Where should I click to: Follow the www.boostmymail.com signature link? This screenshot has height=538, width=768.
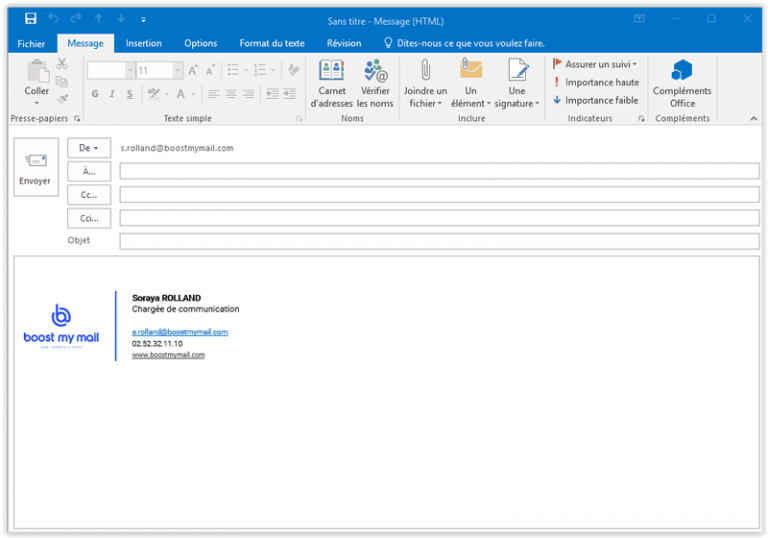click(168, 355)
